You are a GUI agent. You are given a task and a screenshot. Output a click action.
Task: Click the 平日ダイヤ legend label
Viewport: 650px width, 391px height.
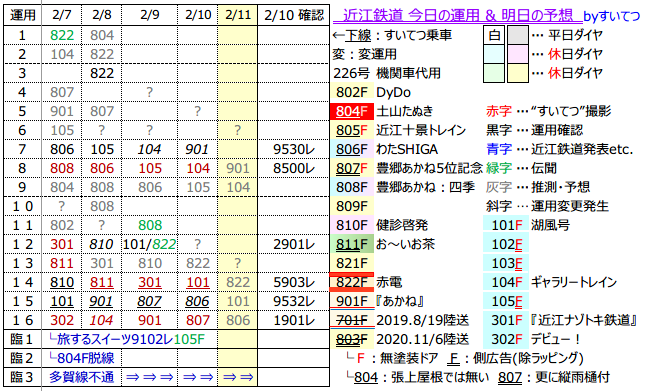click(575, 35)
